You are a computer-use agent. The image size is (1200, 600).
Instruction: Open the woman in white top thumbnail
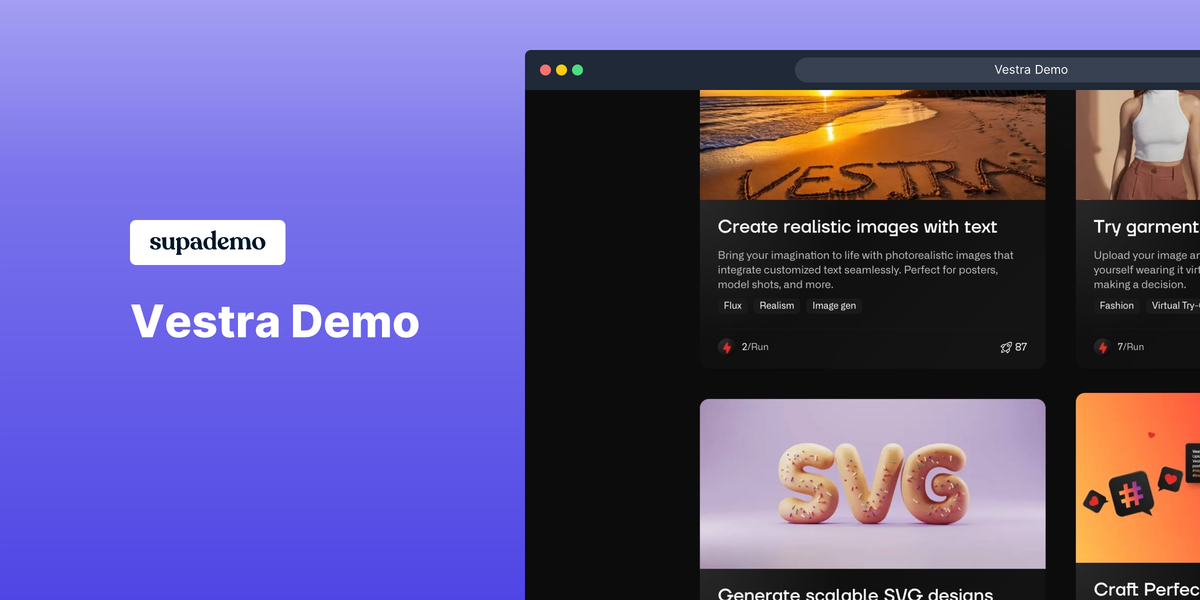pos(1138,145)
